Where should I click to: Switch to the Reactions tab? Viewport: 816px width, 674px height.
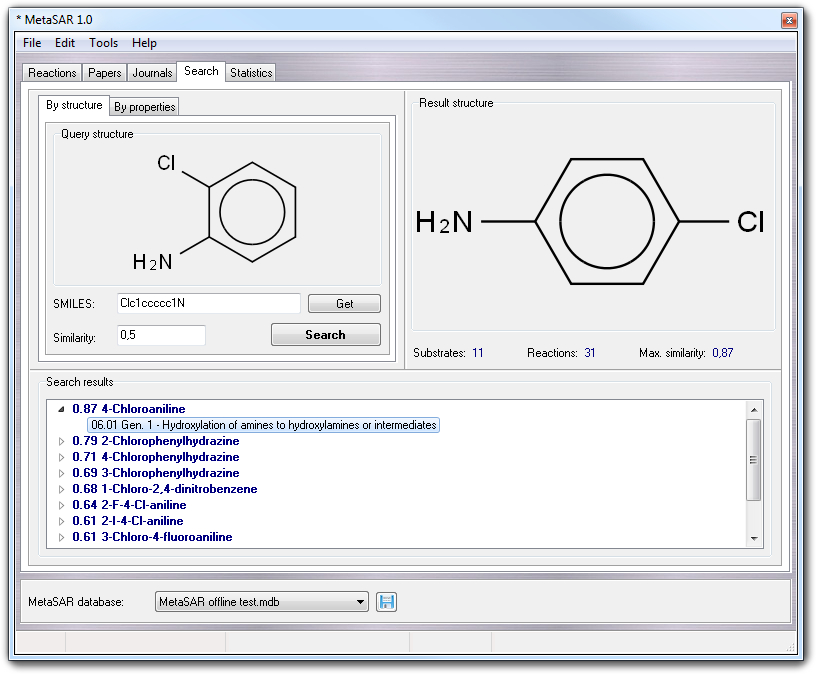52,73
